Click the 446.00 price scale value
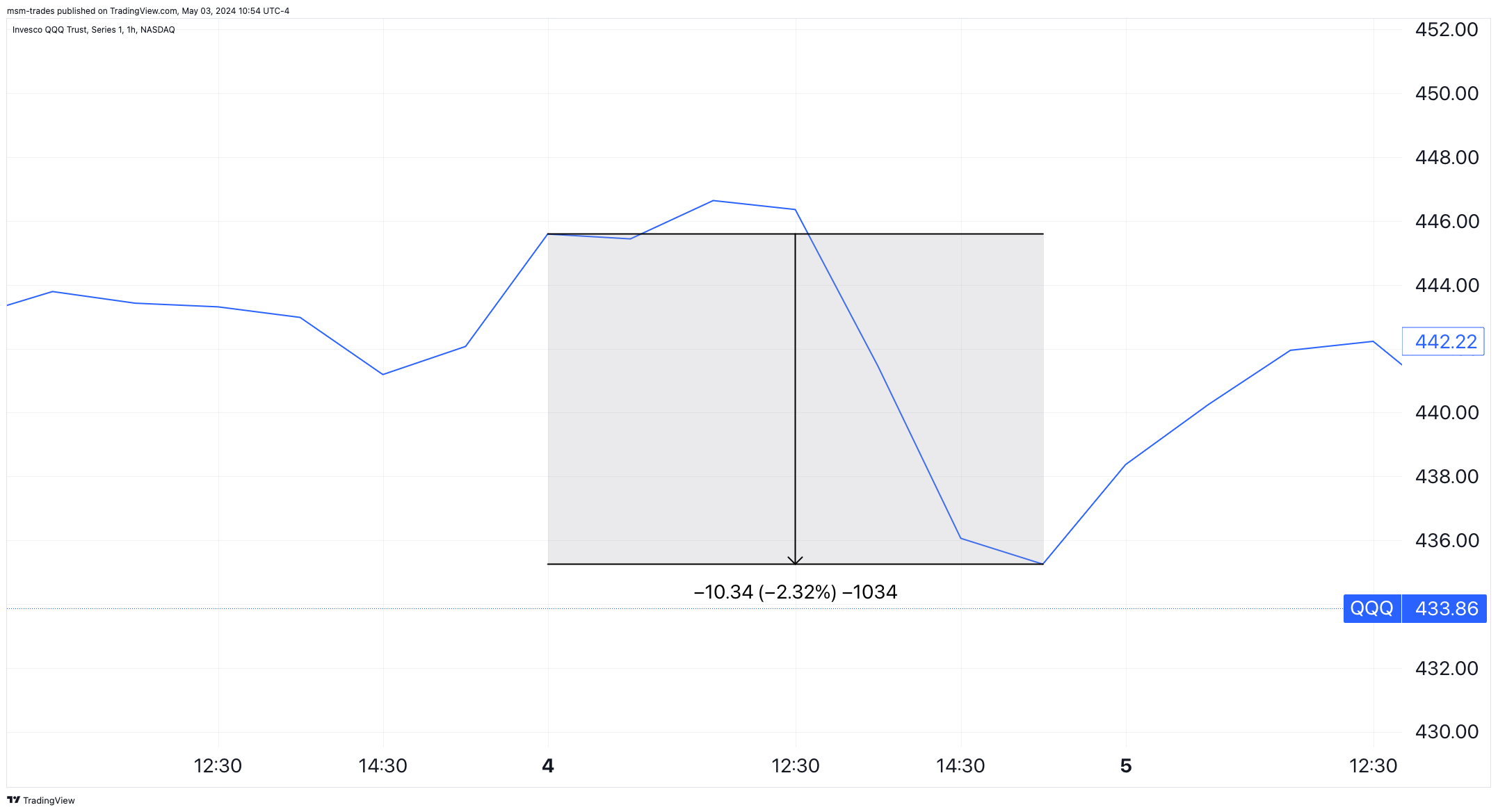 (1447, 222)
